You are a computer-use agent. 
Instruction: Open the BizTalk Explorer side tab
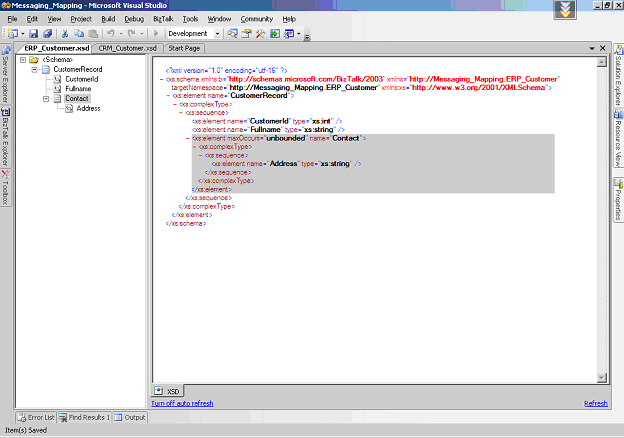[x=6, y=137]
